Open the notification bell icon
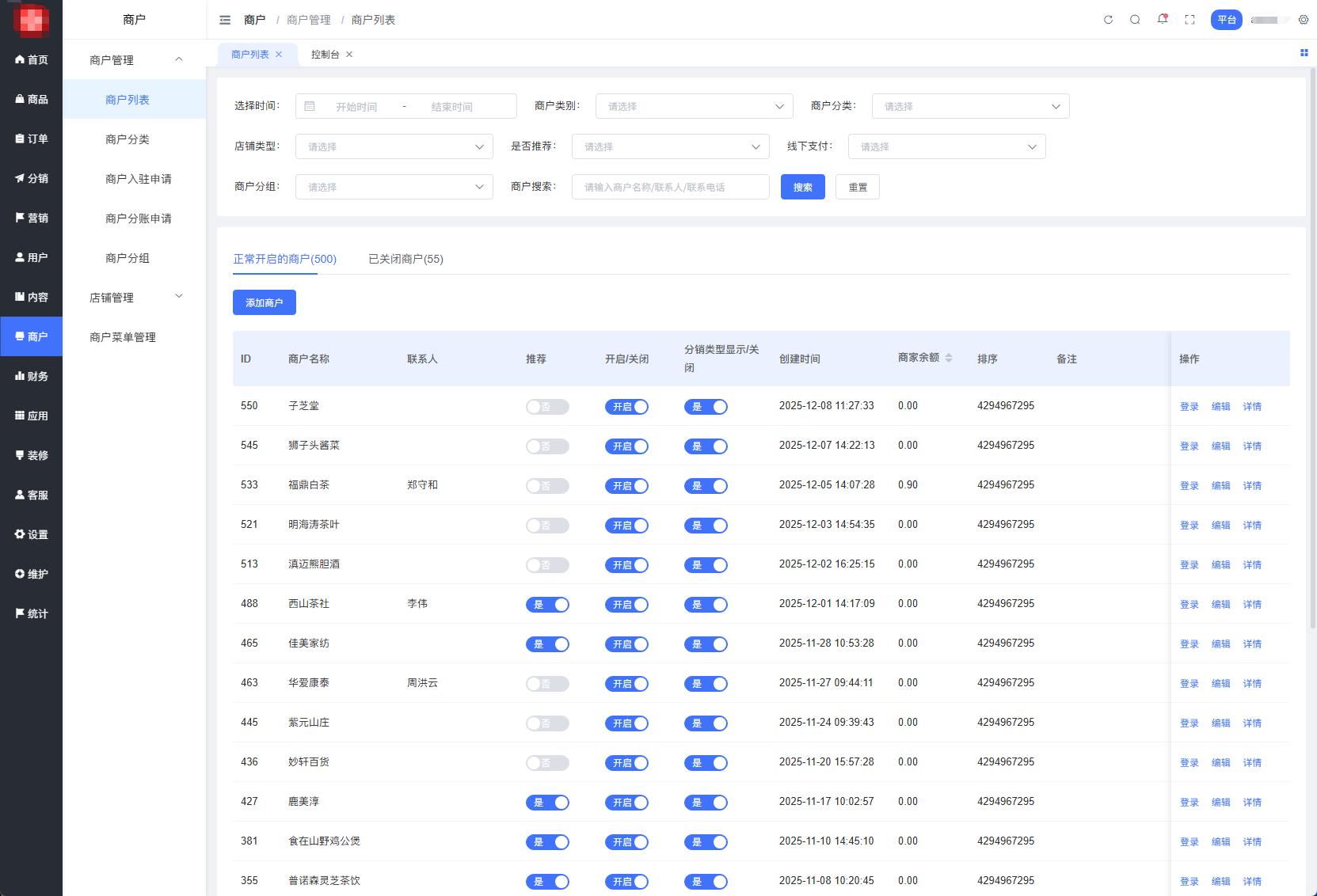This screenshot has width=1317, height=896. click(1162, 20)
